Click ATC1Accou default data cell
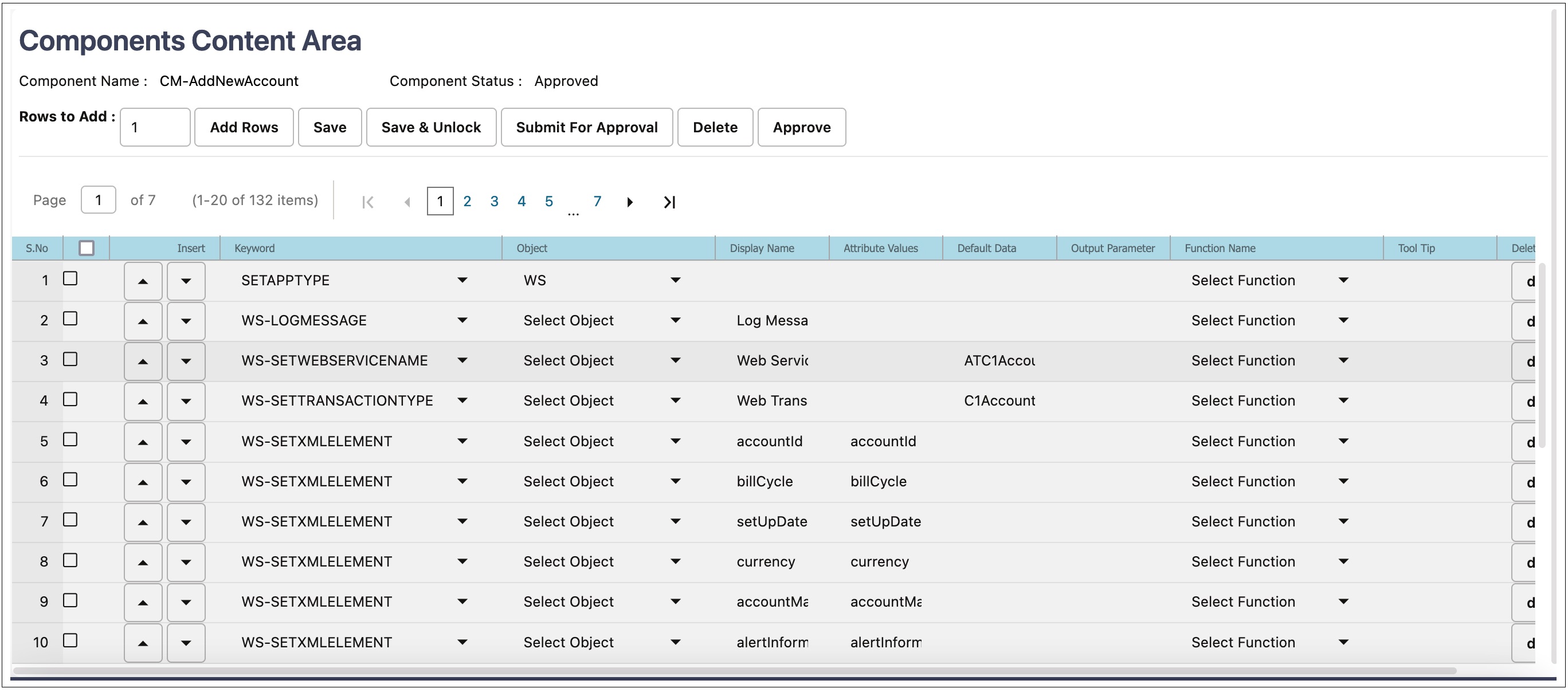This screenshot has width=1568, height=692. point(999,361)
